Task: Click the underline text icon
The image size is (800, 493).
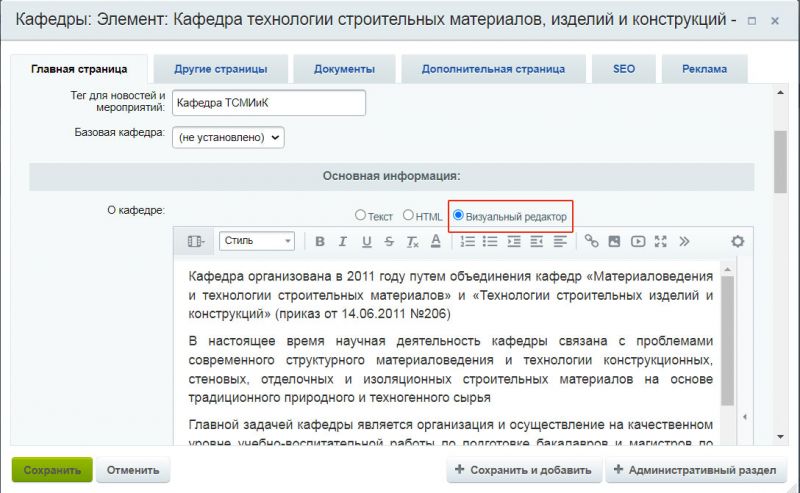Action: click(366, 241)
